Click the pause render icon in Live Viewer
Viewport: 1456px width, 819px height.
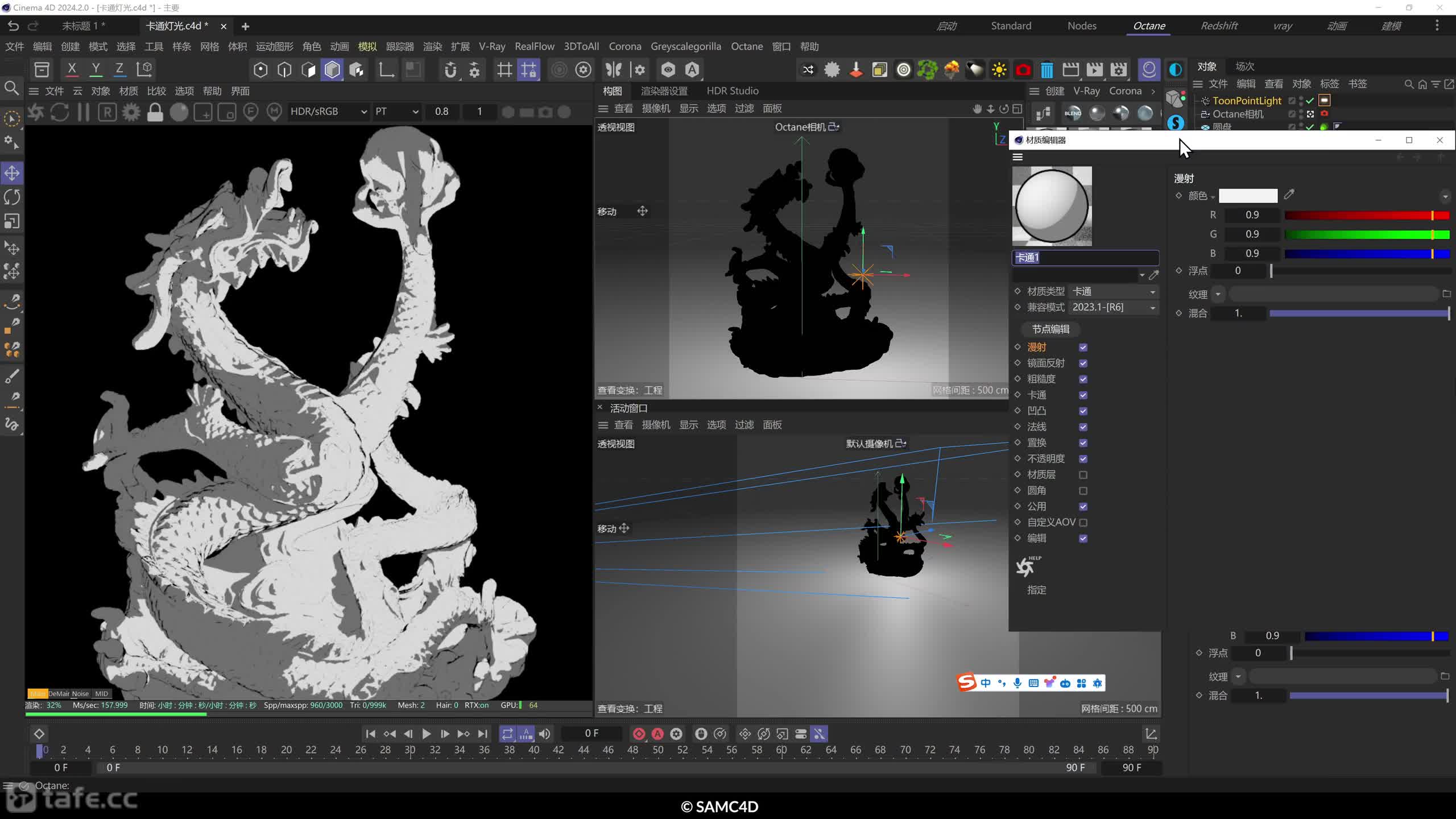(83, 112)
